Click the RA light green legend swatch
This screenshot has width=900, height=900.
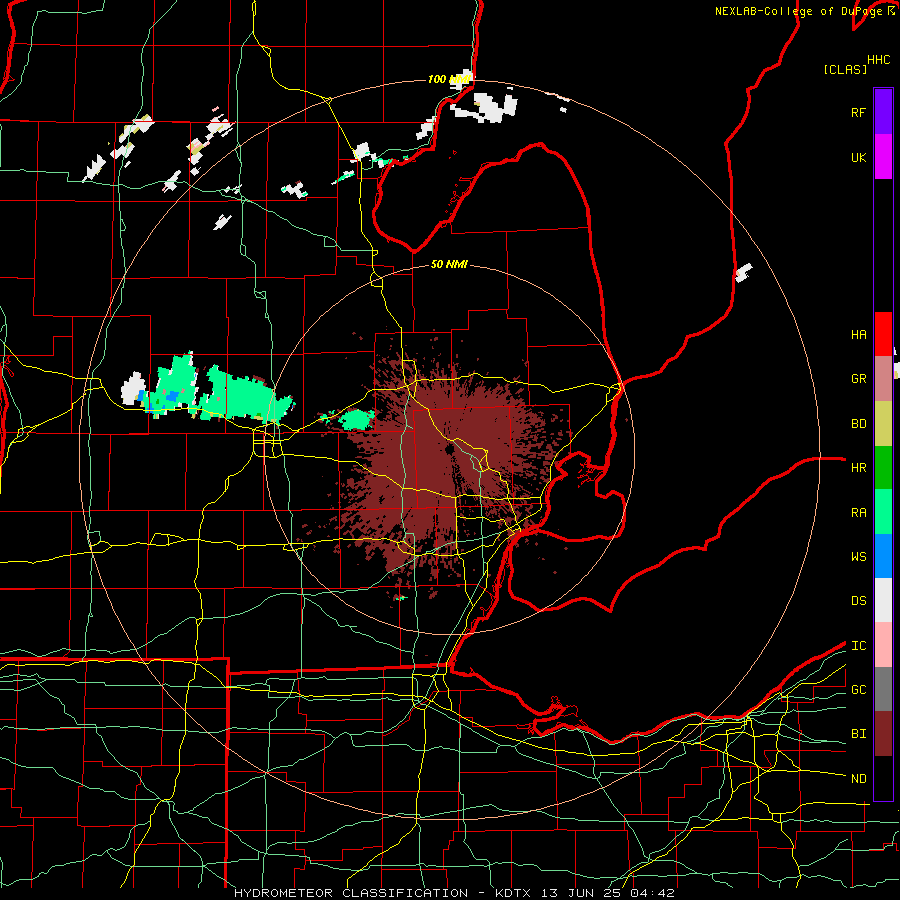(883, 512)
